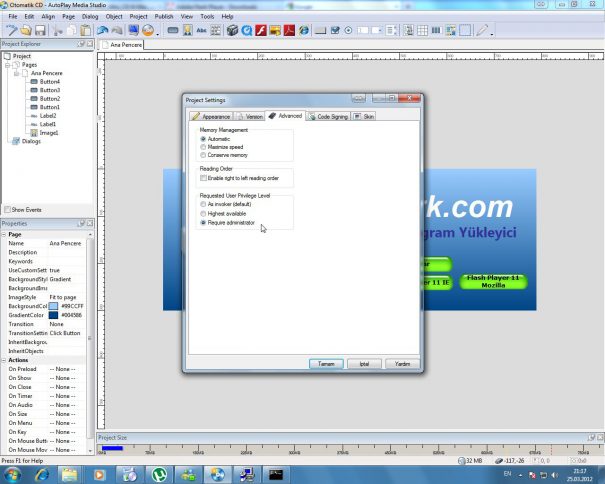Image resolution: width=605 pixels, height=484 pixels.
Task: Click the blue Project Size progress bar
Action: coord(112,448)
